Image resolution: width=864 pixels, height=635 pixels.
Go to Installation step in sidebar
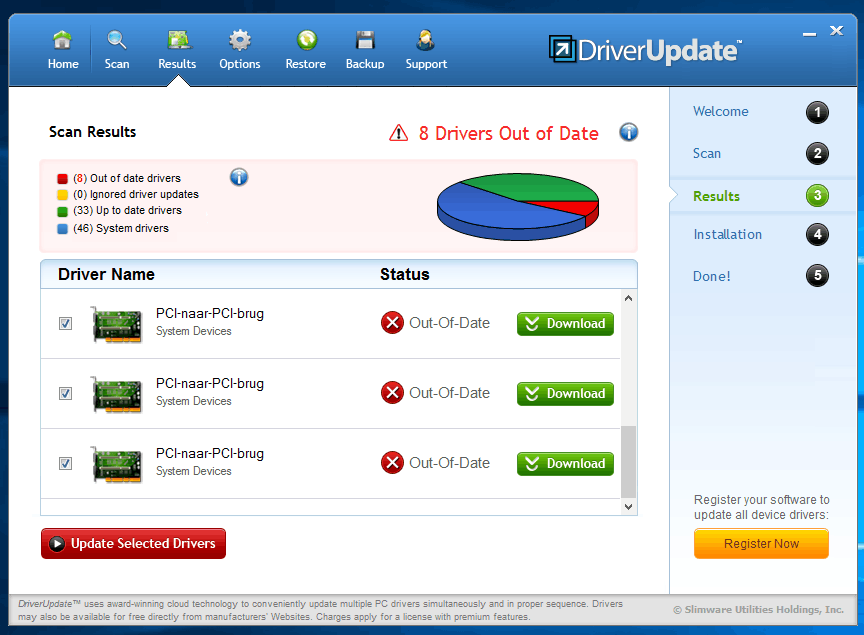click(x=727, y=234)
